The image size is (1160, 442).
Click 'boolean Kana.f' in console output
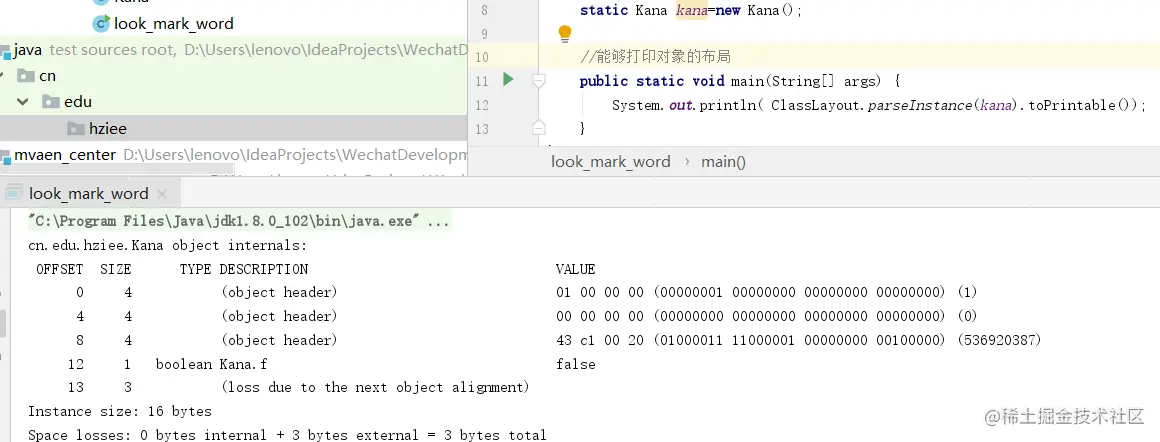click(212, 364)
